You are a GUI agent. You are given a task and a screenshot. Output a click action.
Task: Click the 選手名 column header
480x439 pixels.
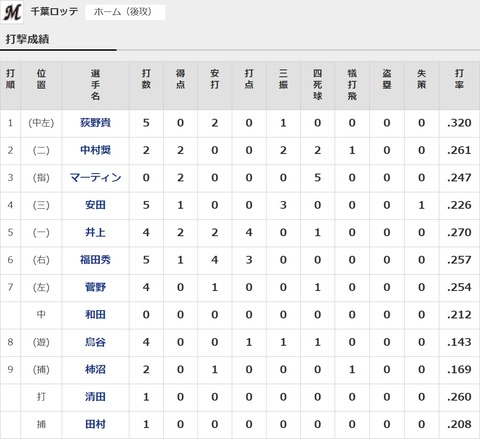[95, 85]
